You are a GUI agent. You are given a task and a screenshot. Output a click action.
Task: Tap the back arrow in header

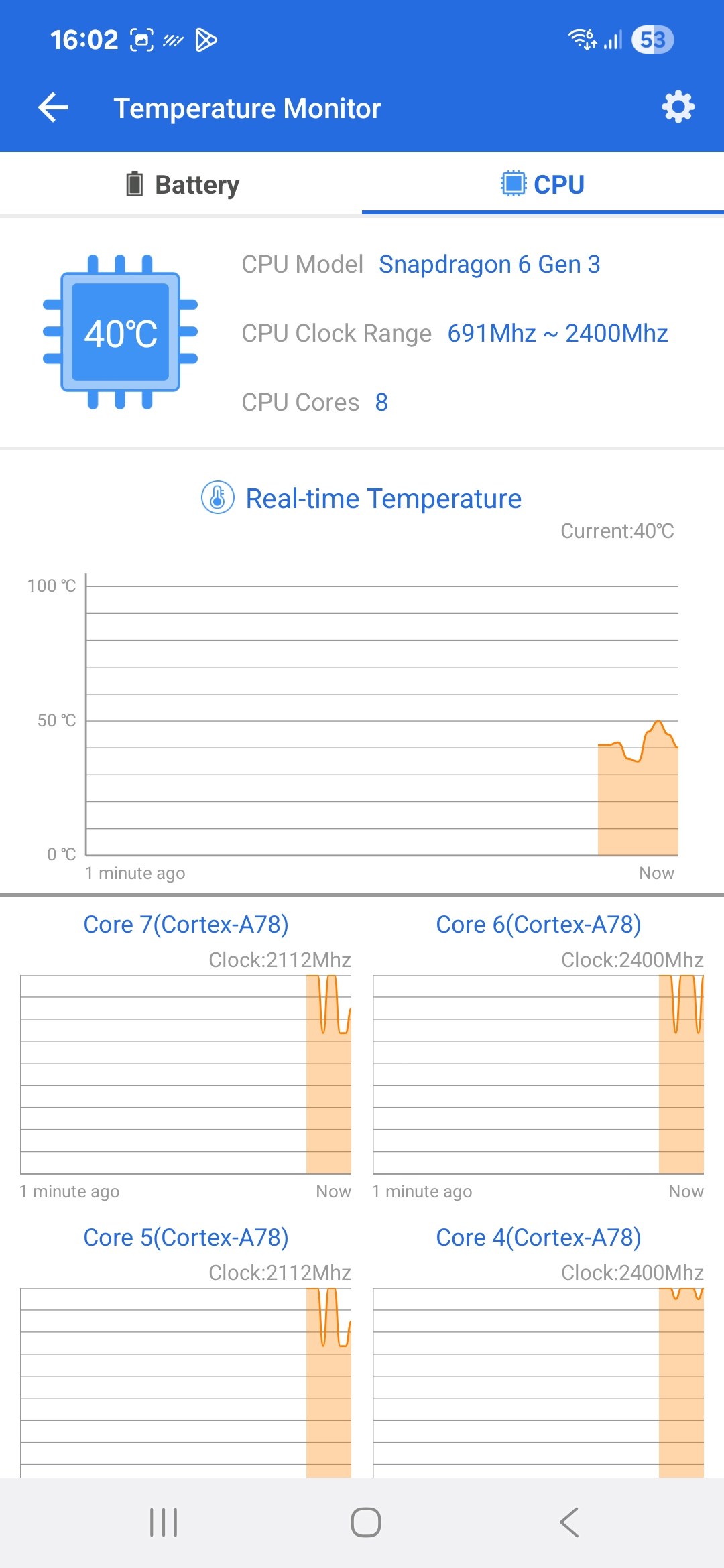(54, 107)
